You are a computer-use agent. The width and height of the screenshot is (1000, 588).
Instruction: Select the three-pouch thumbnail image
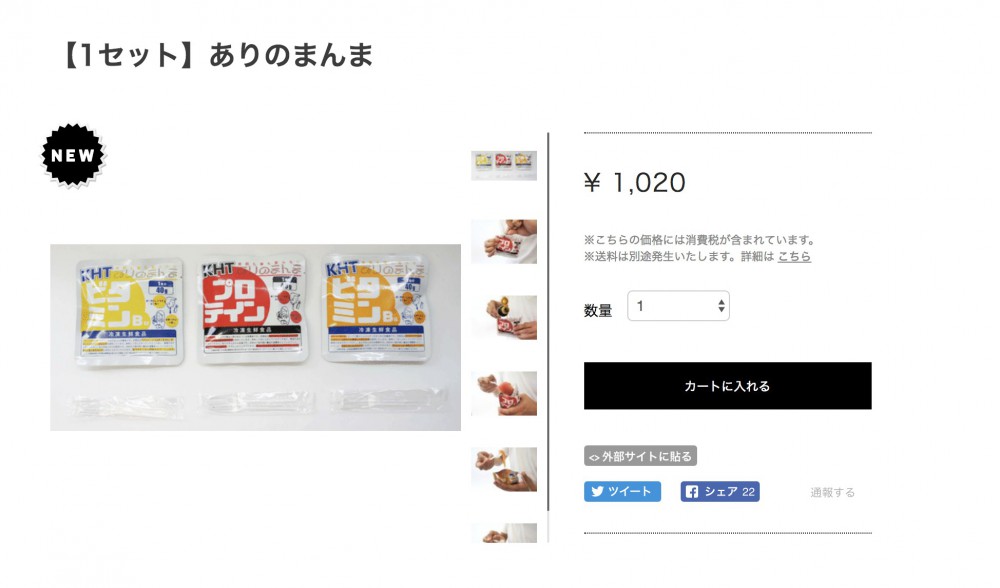[x=504, y=166]
